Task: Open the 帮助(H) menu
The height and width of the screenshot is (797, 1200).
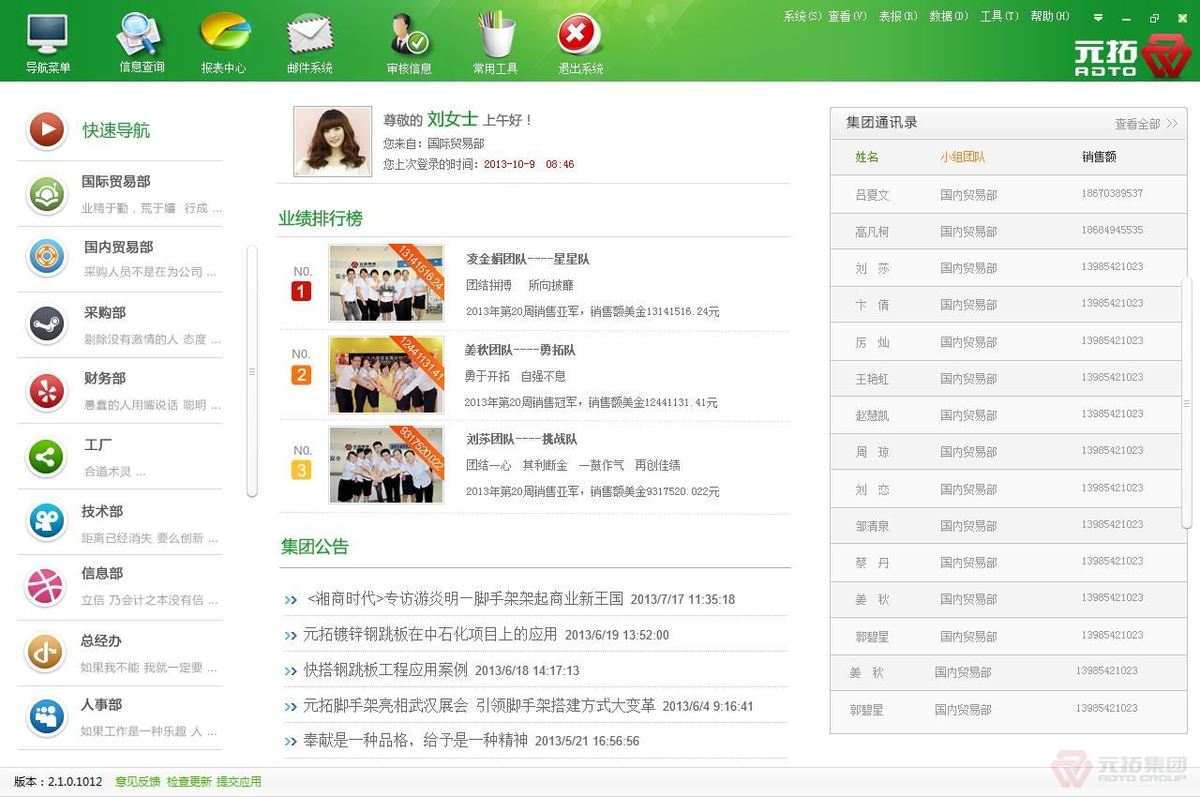Action: (1049, 16)
